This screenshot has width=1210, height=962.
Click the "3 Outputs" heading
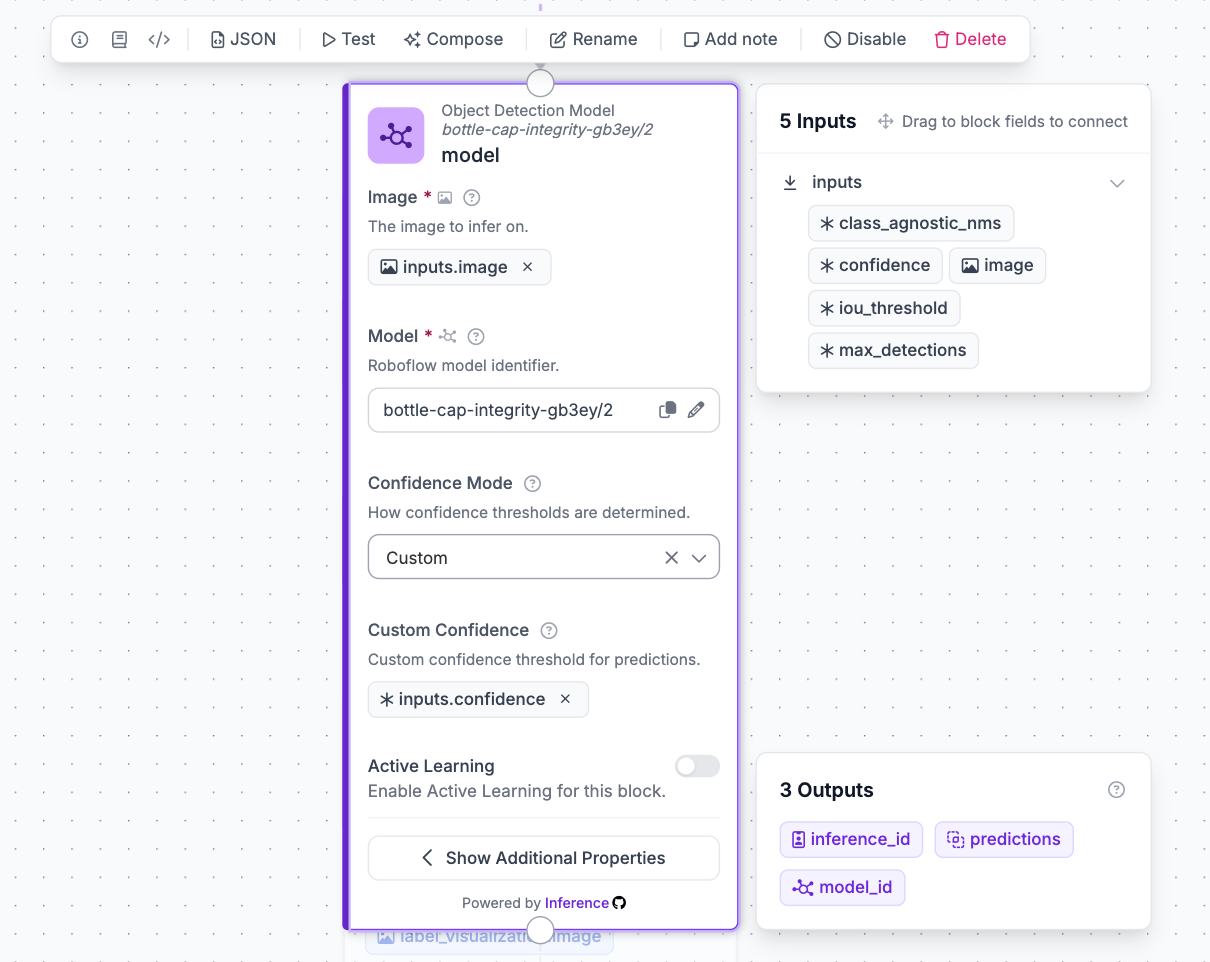click(x=827, y=790)
